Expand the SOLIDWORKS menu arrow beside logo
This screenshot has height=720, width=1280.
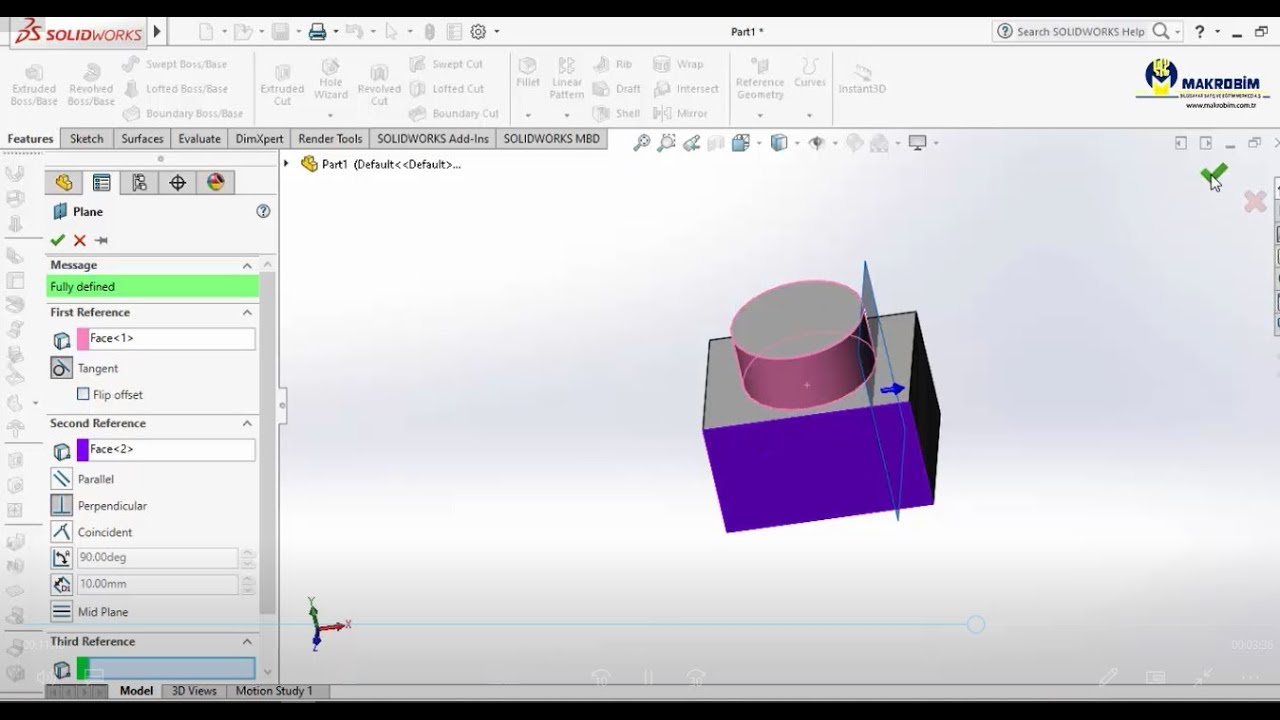(157, 32)
